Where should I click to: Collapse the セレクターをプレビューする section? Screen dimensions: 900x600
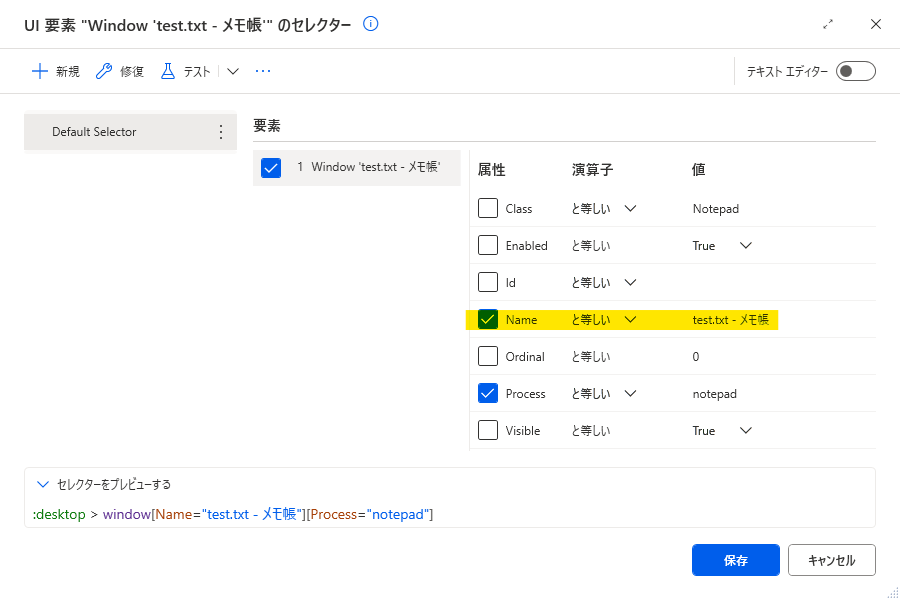tap(42, 484)
